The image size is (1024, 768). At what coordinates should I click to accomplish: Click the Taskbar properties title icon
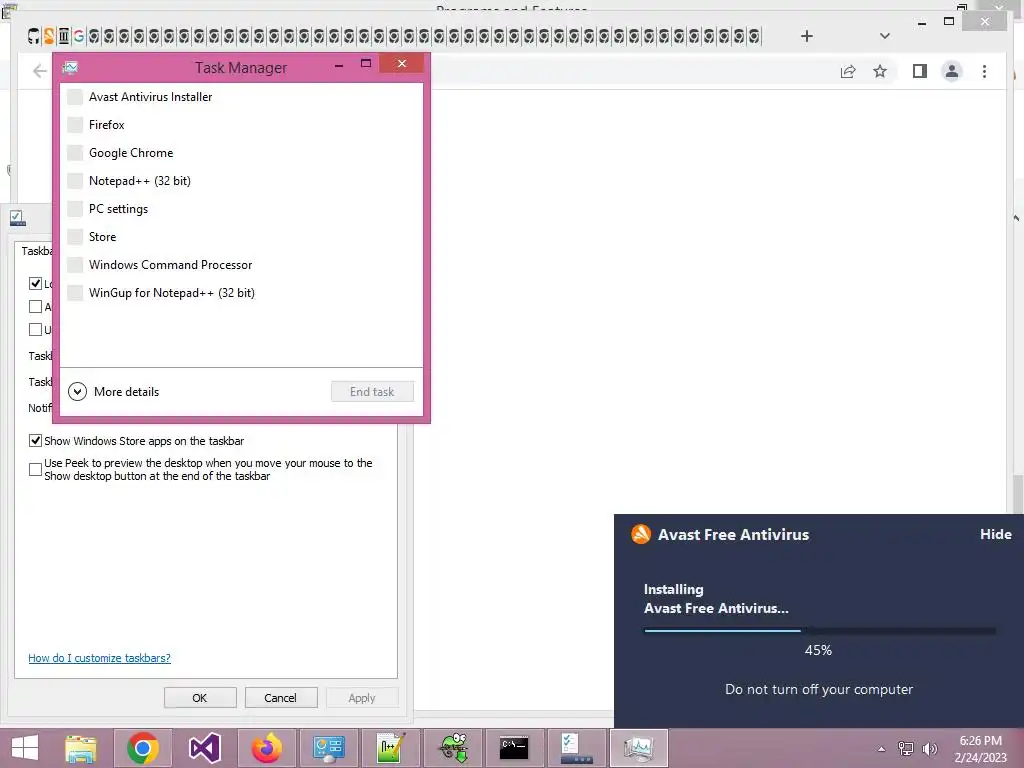pyautogui.click(x=17, y=217)
